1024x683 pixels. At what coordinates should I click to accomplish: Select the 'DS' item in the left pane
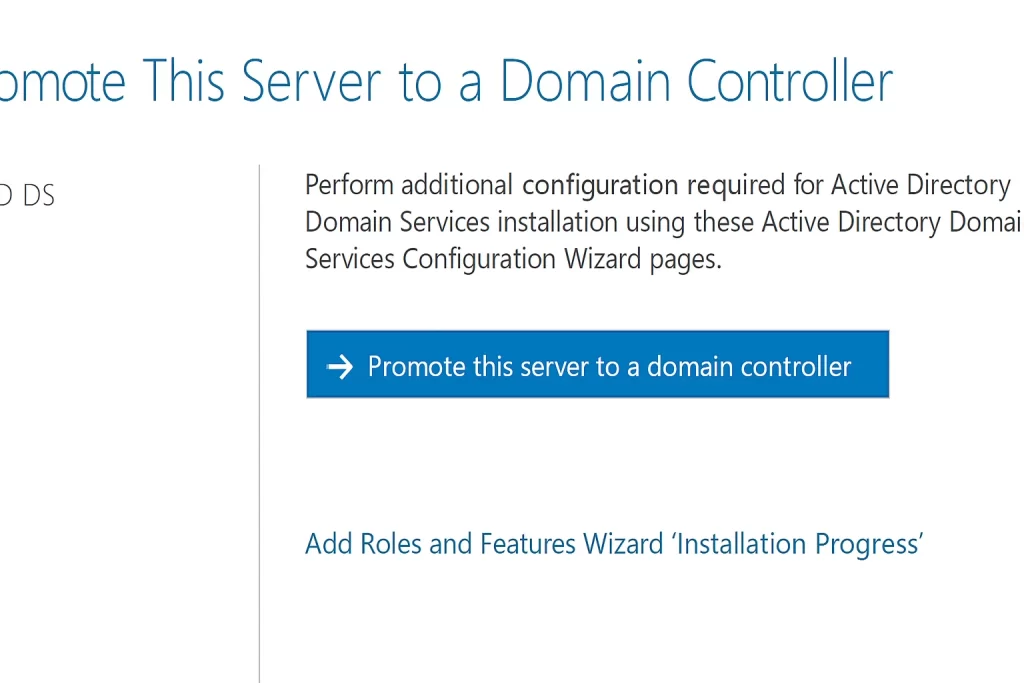(x=27, y=195)
